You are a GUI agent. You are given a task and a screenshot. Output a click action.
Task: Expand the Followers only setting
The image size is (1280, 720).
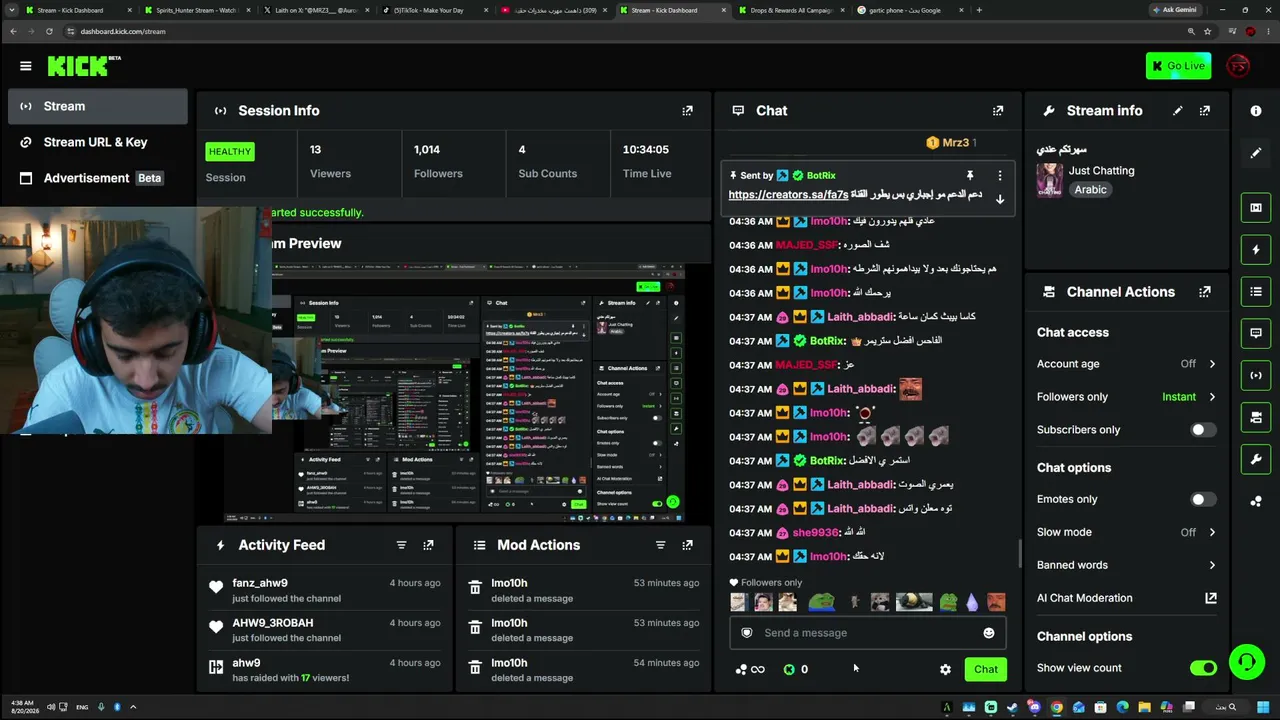[x=1127, y=397]
